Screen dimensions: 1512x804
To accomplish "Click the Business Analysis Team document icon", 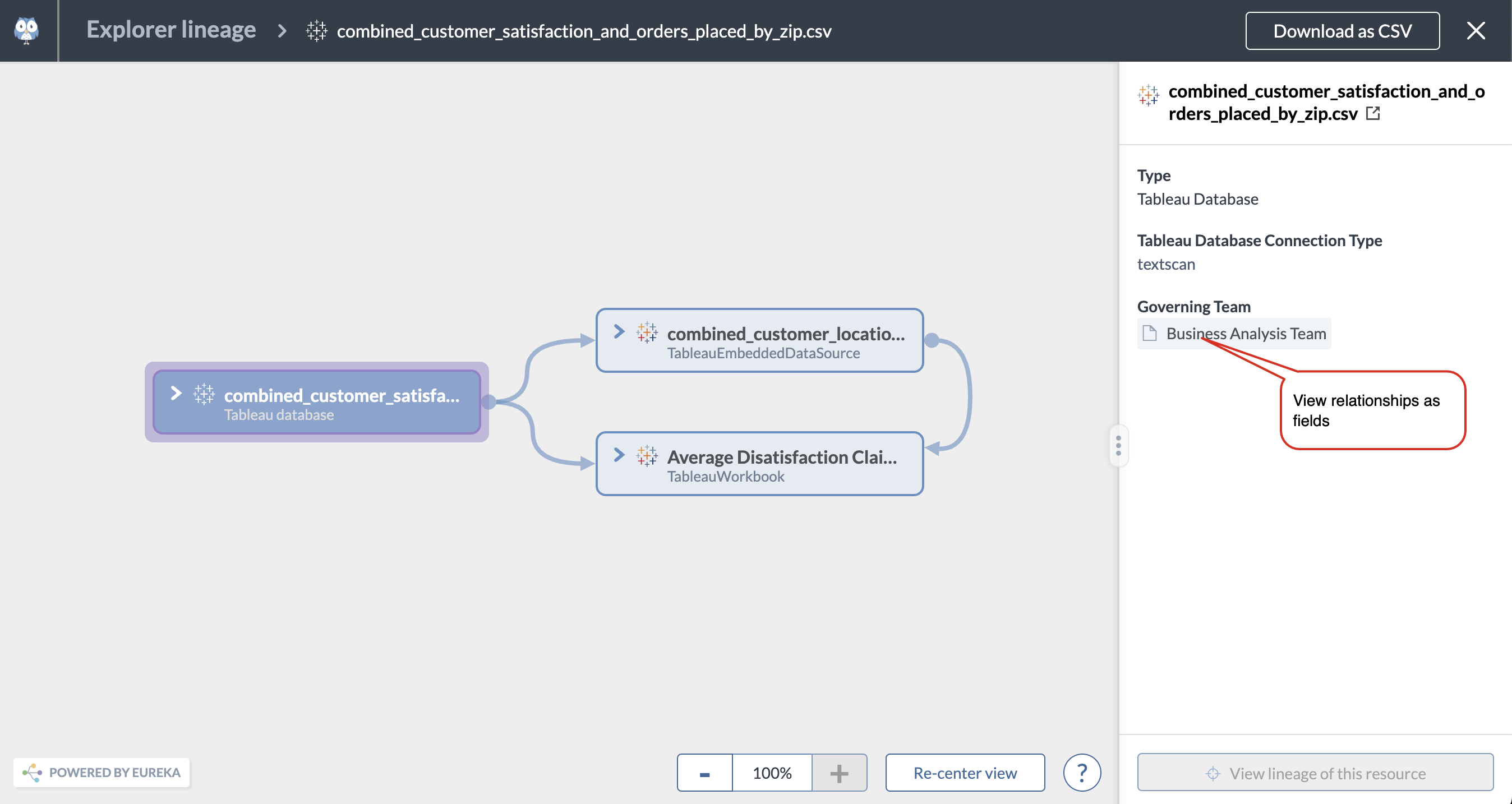I will pyautogui.click(x=1149, y=334).
